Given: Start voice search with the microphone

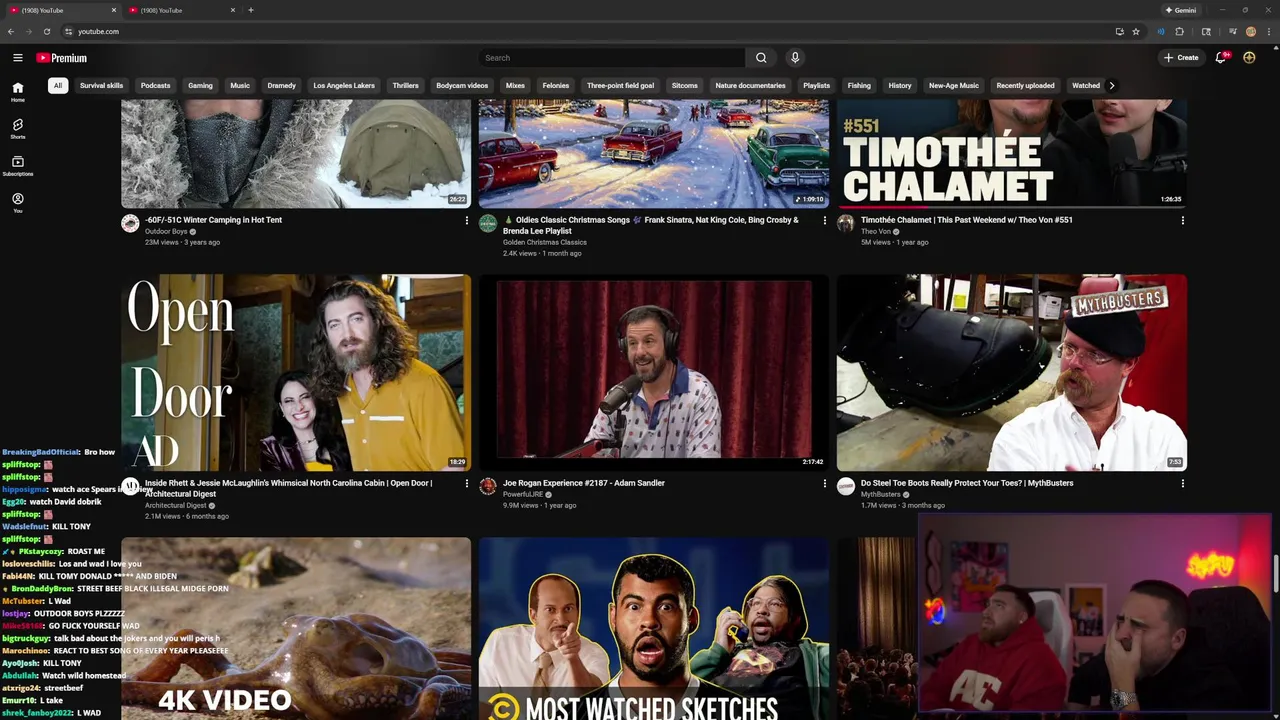Looking at the screenshot, I should (x=795, y=58).
